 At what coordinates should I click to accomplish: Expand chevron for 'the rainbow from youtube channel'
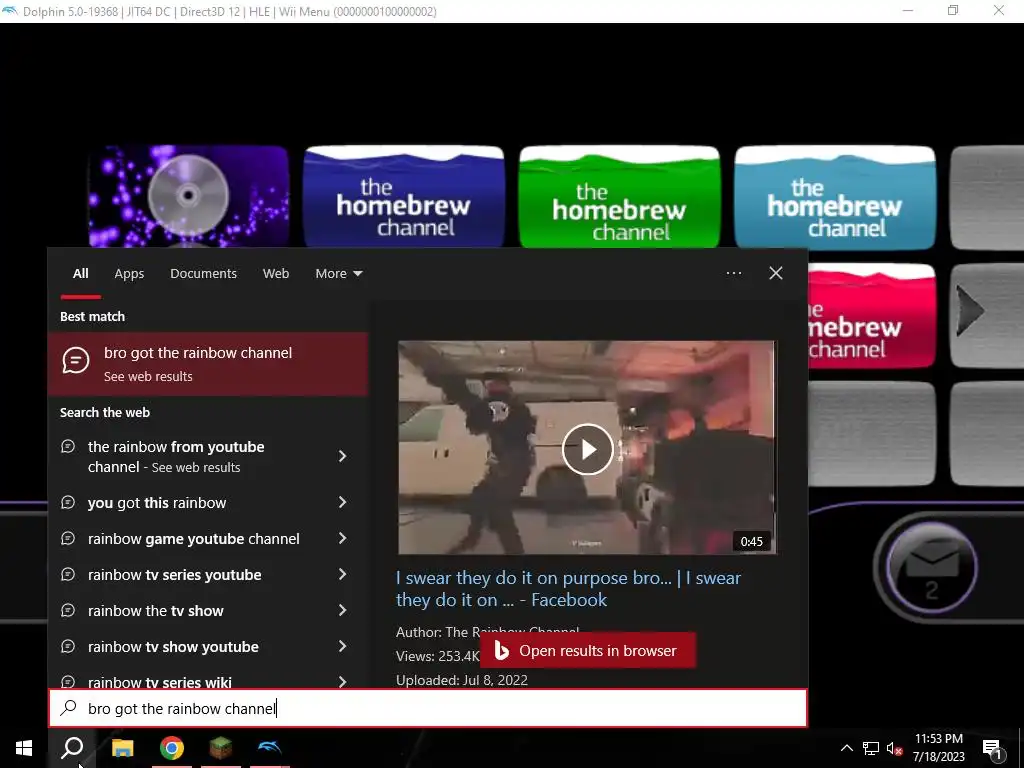pos(342,456)
